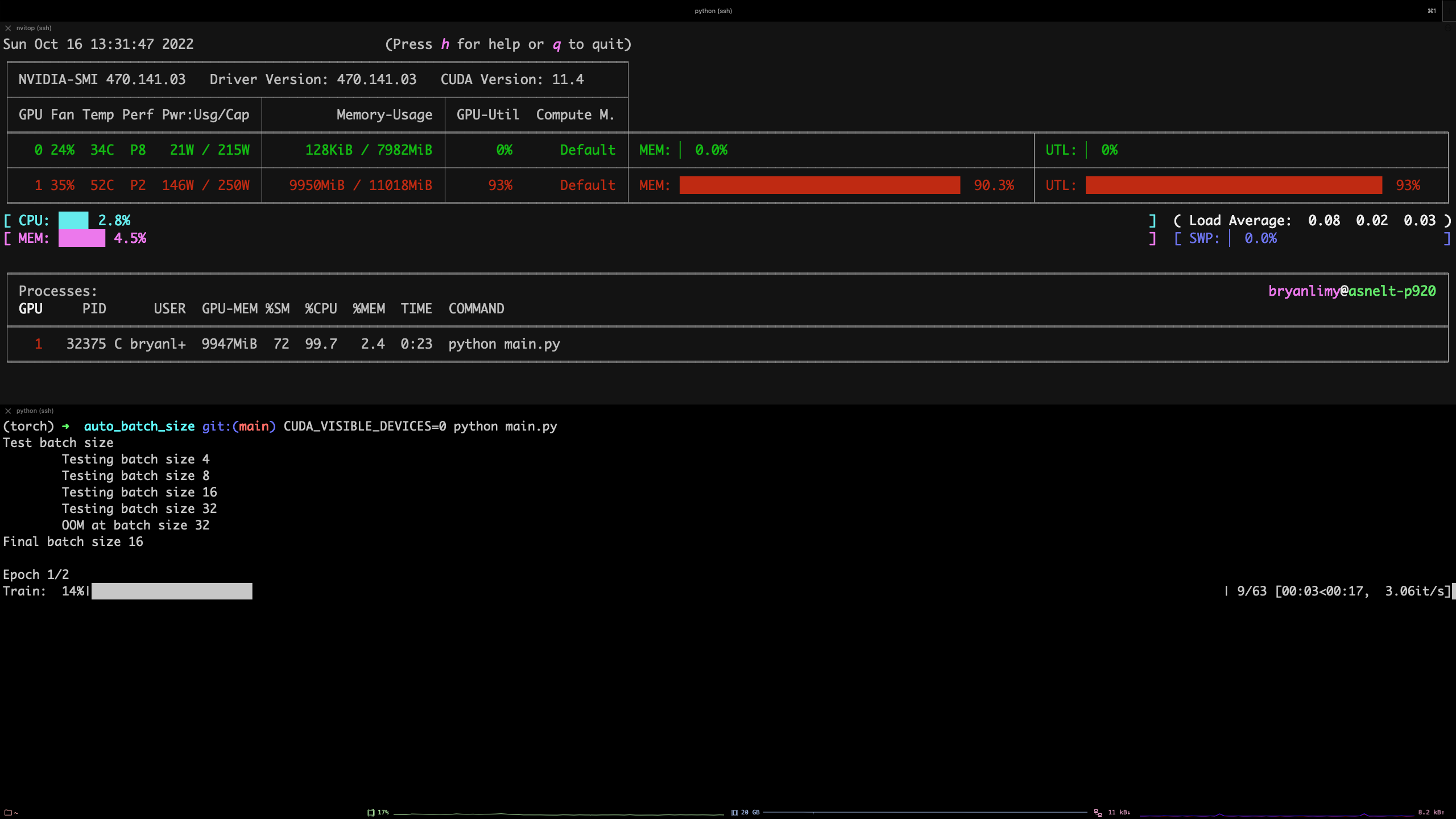Click the CPU usage graph in status bar
The image size is (1456, 819).
click(x=557, y=813)
